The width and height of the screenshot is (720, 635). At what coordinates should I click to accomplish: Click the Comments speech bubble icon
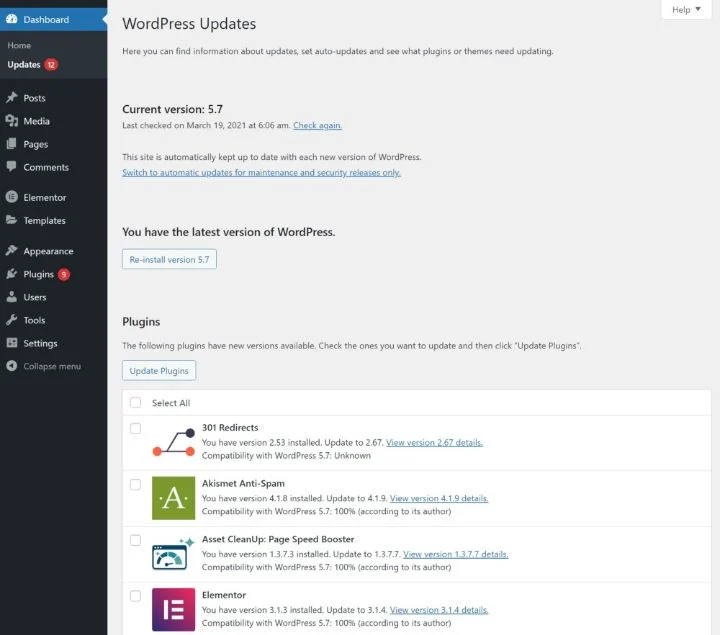[12, 167]
